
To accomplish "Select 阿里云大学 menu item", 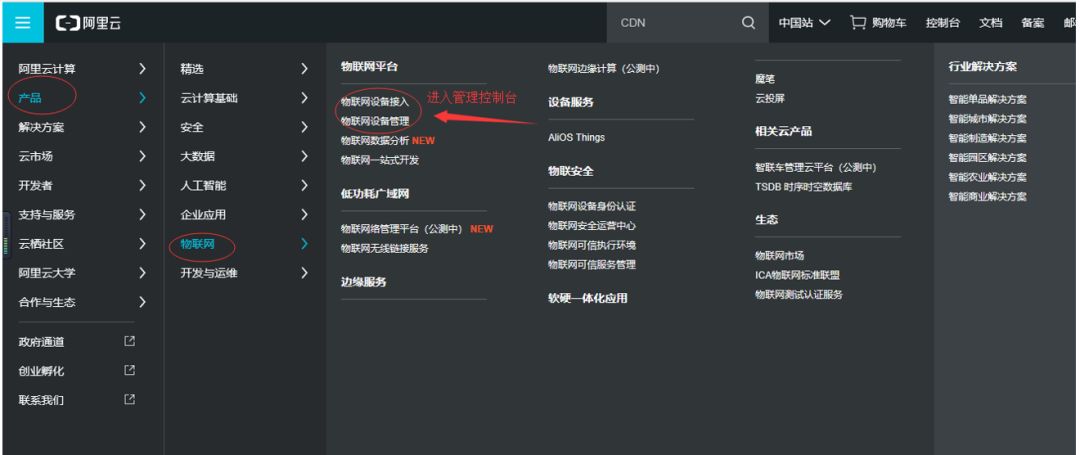I will (x=47, y=273).
